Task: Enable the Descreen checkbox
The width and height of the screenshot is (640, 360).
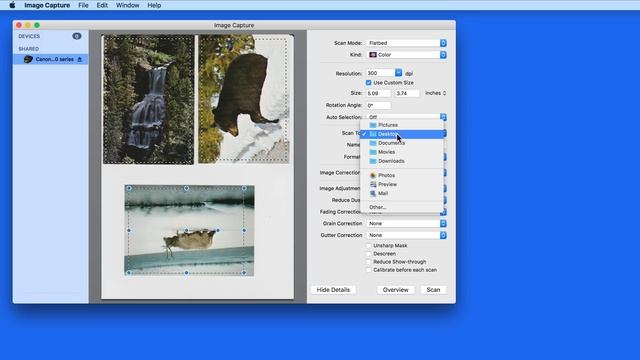Action: point(369,253)
